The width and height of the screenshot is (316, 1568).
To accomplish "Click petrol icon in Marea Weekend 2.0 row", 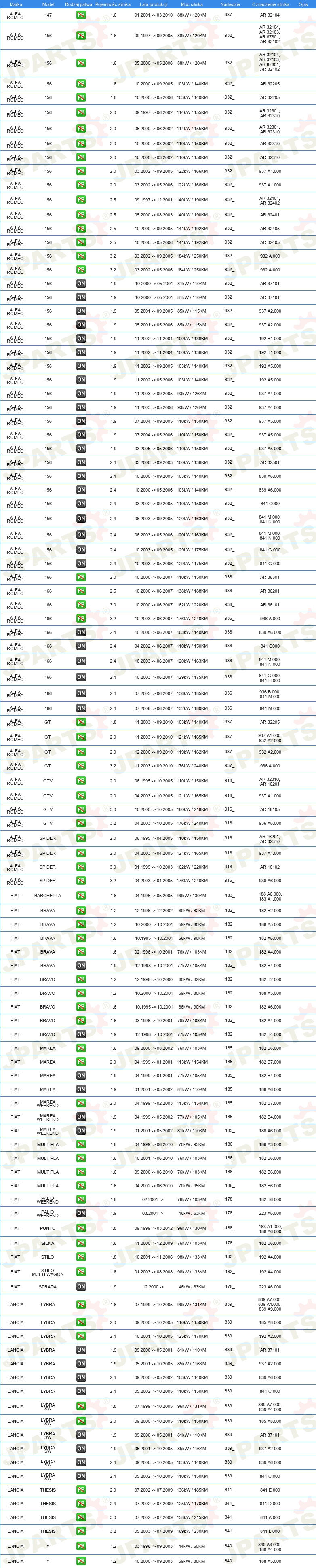I will (81, 1103).
